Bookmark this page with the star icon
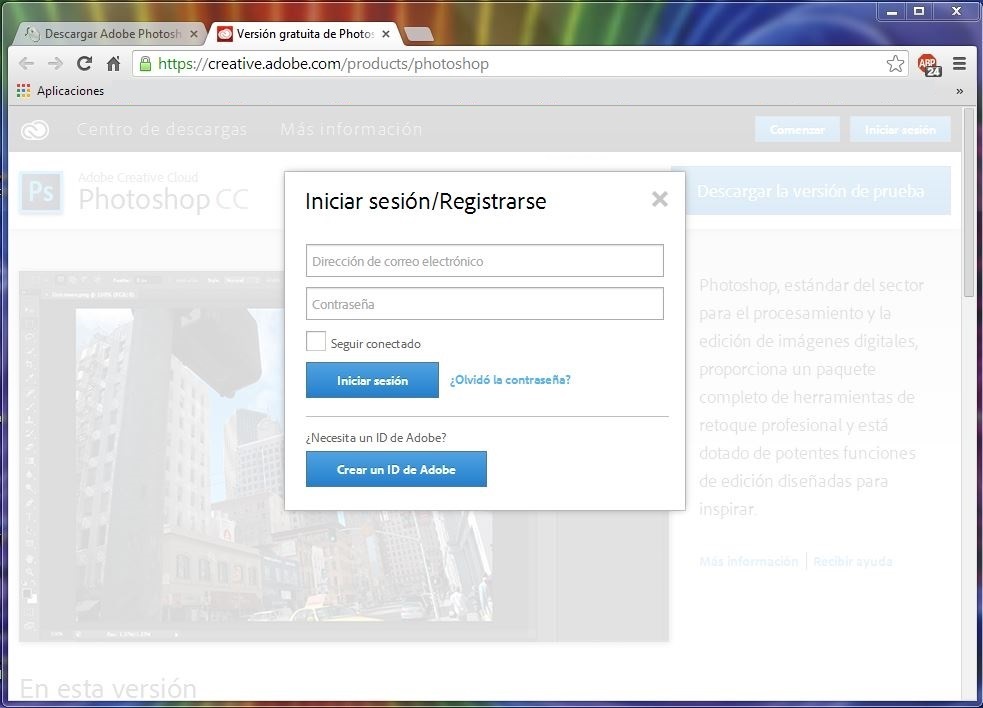This screenshot has width=983, height=708. 895,63
